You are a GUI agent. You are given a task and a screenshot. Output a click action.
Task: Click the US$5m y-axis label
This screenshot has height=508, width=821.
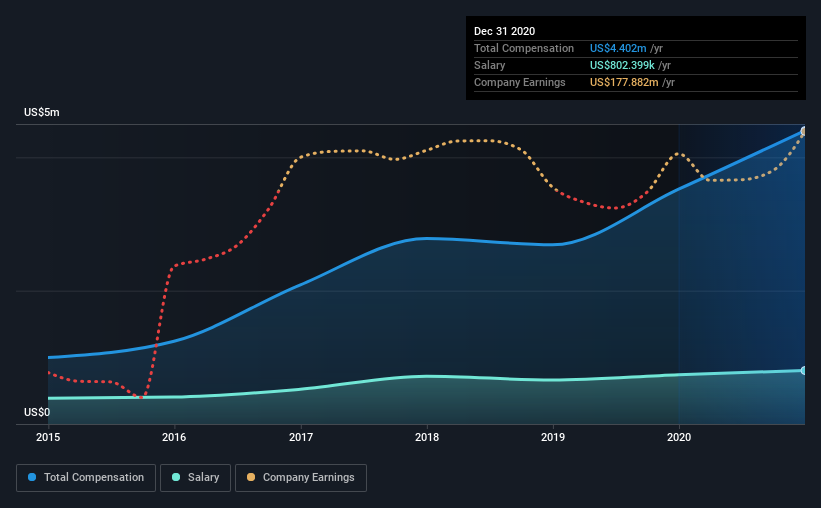tap(42, 113)
